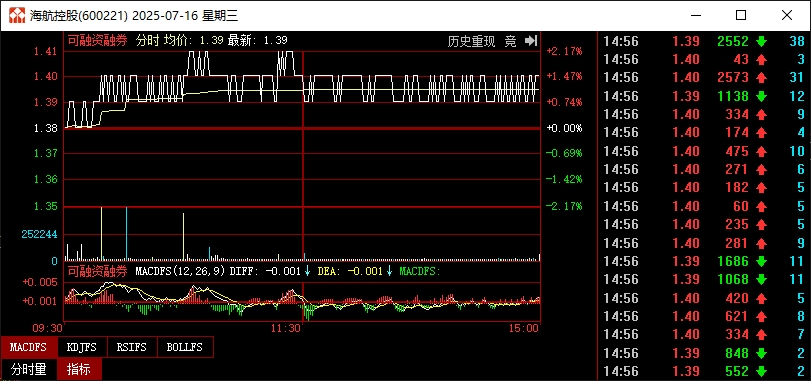The image size is (811, 381).
Task: Select the BOLLFS indicator tab
Action: point(185,347)
